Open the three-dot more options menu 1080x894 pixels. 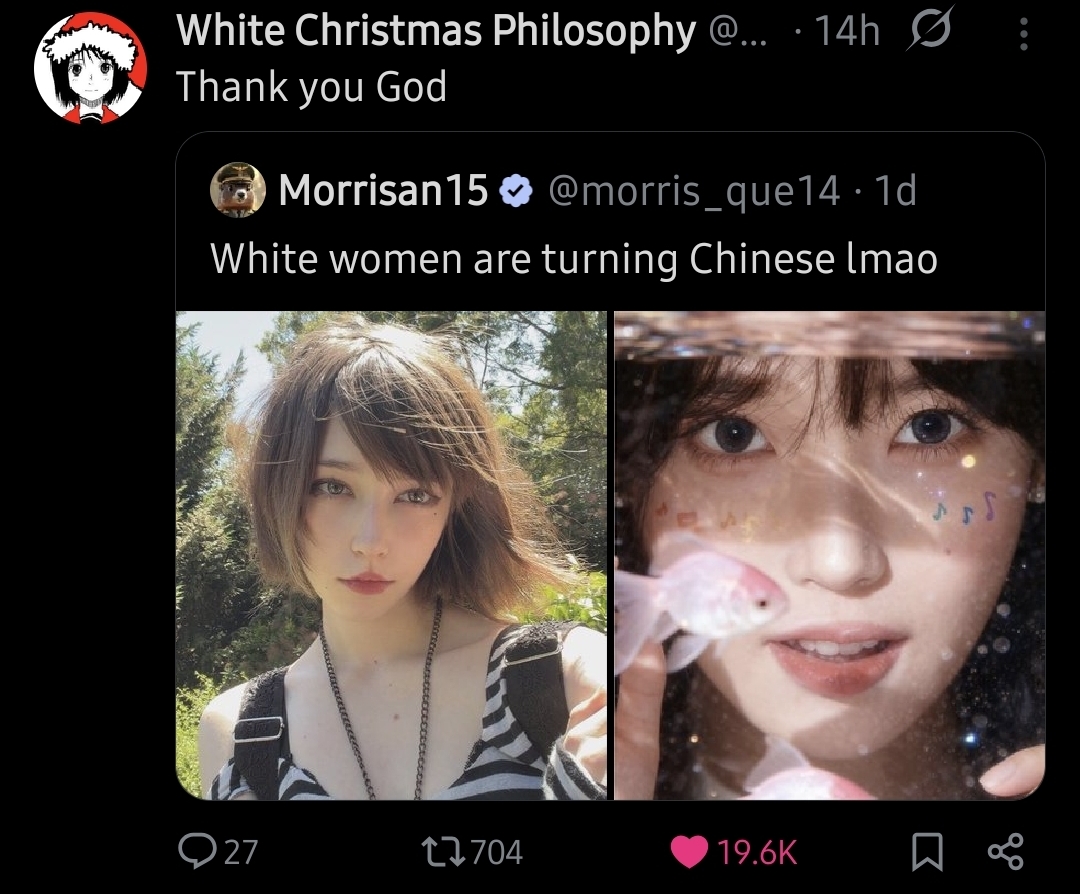coord(1024,33)
